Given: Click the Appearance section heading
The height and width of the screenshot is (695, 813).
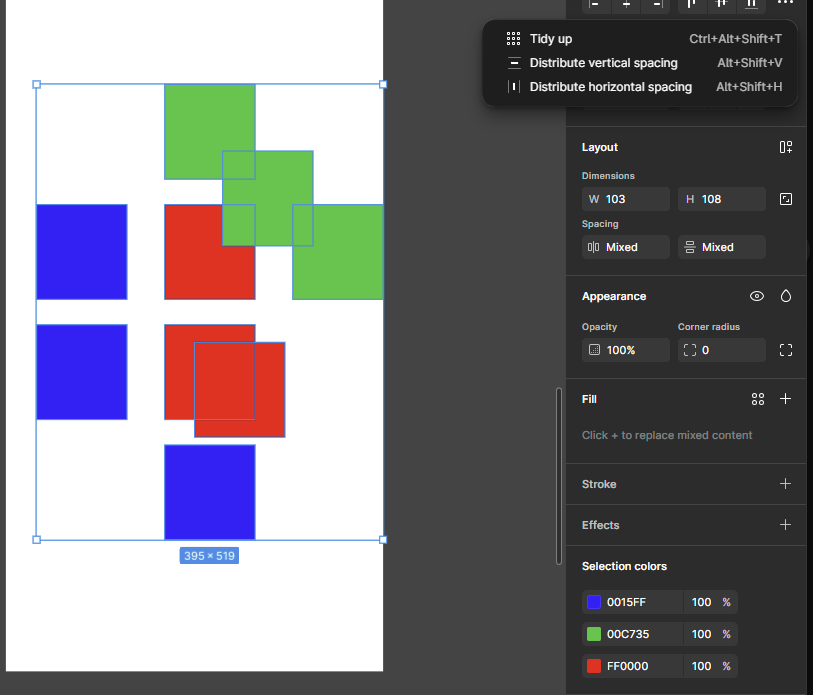Looking at the screenshot, I should click(614, 296).
